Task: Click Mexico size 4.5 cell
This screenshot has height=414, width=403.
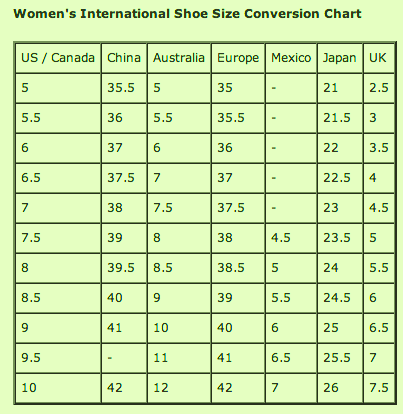Action: (x=291, y=238)
